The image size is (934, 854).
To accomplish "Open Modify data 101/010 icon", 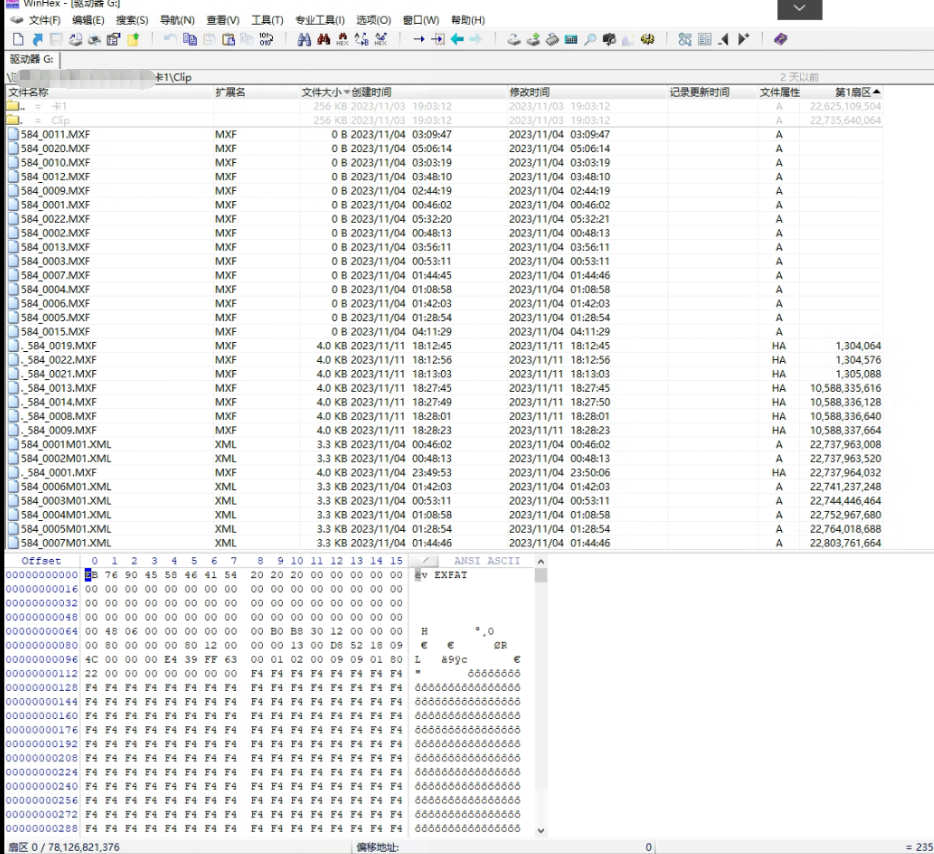I will (x=266, y=39).
